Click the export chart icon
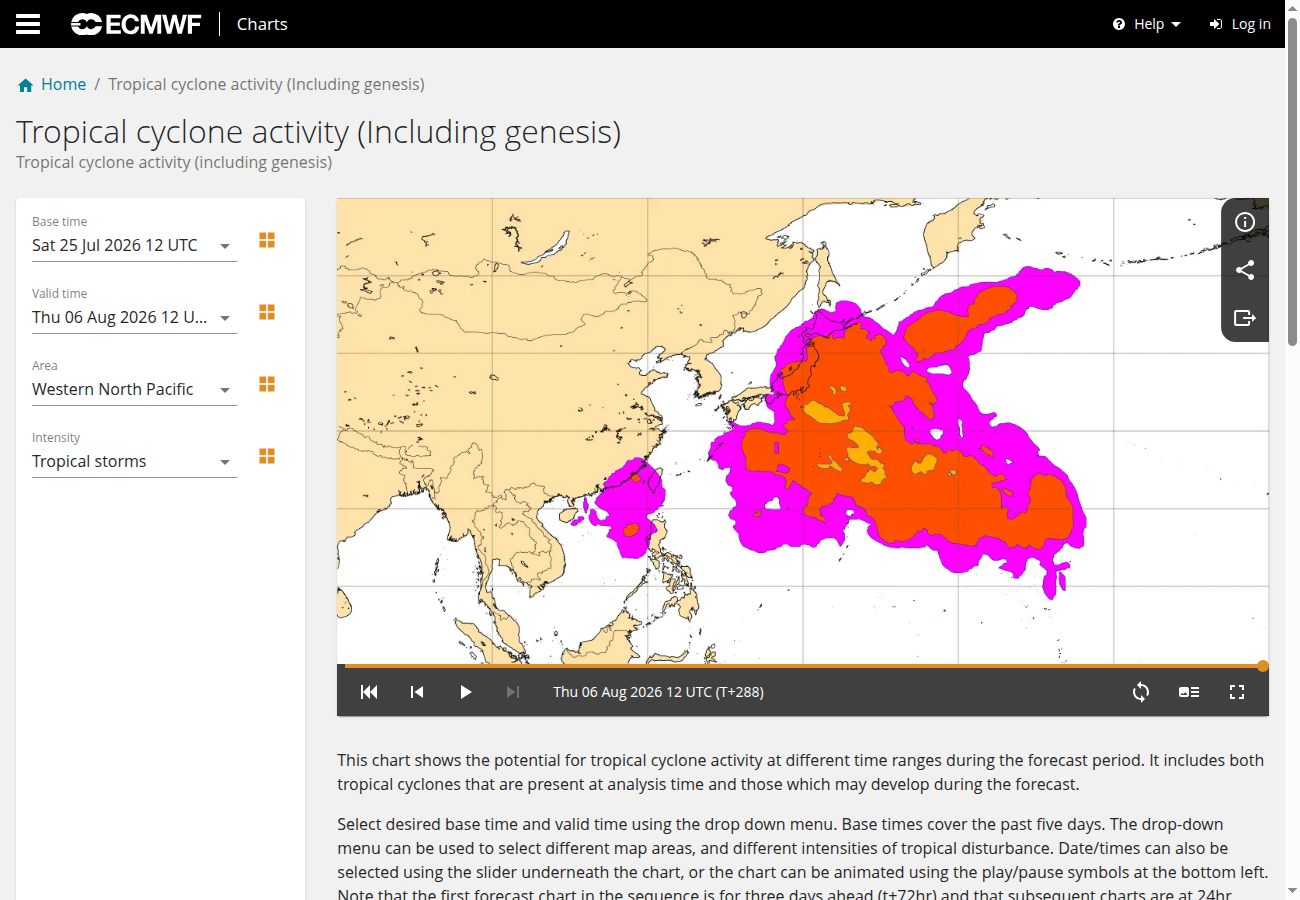The width and height of the screenshot is (1300, 900). click(1245, 318)
